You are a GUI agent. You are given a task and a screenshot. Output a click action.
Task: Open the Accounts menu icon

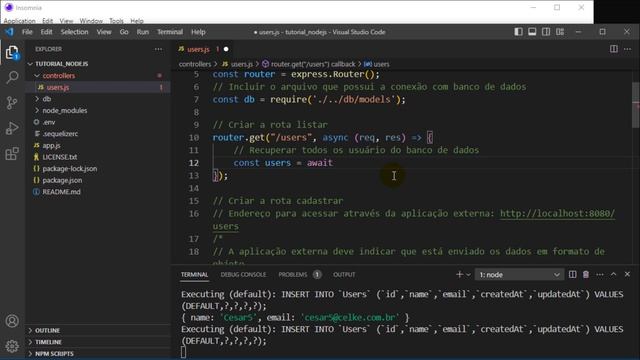[12, 321]
